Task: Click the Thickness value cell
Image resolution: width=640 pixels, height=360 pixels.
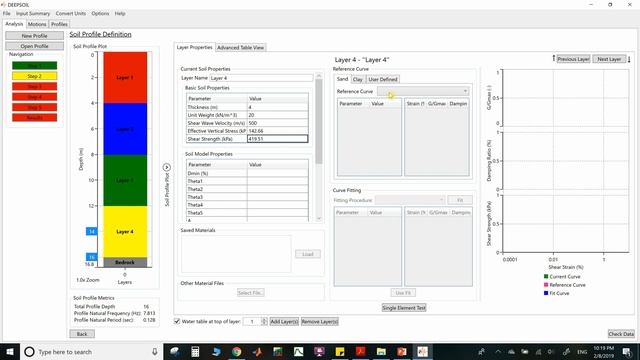Action: click(278, 107)
